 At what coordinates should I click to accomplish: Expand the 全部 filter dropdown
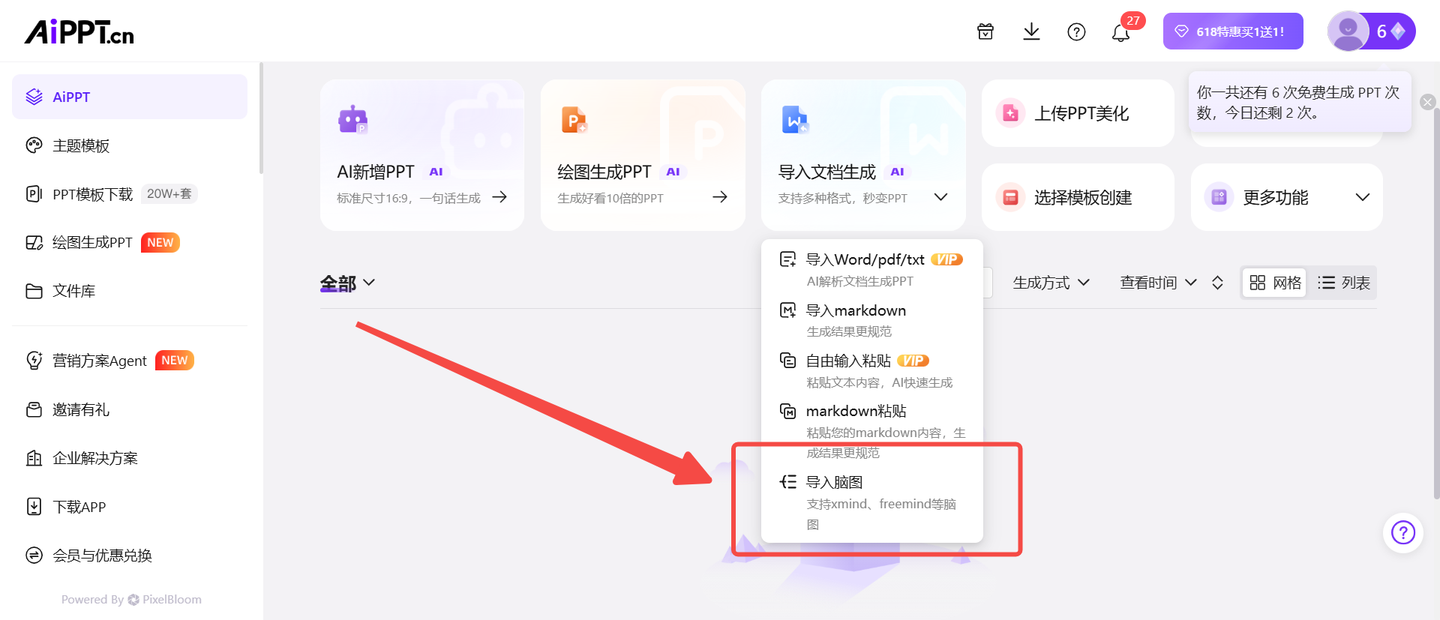pyautogui.click(x=348, y=284)
